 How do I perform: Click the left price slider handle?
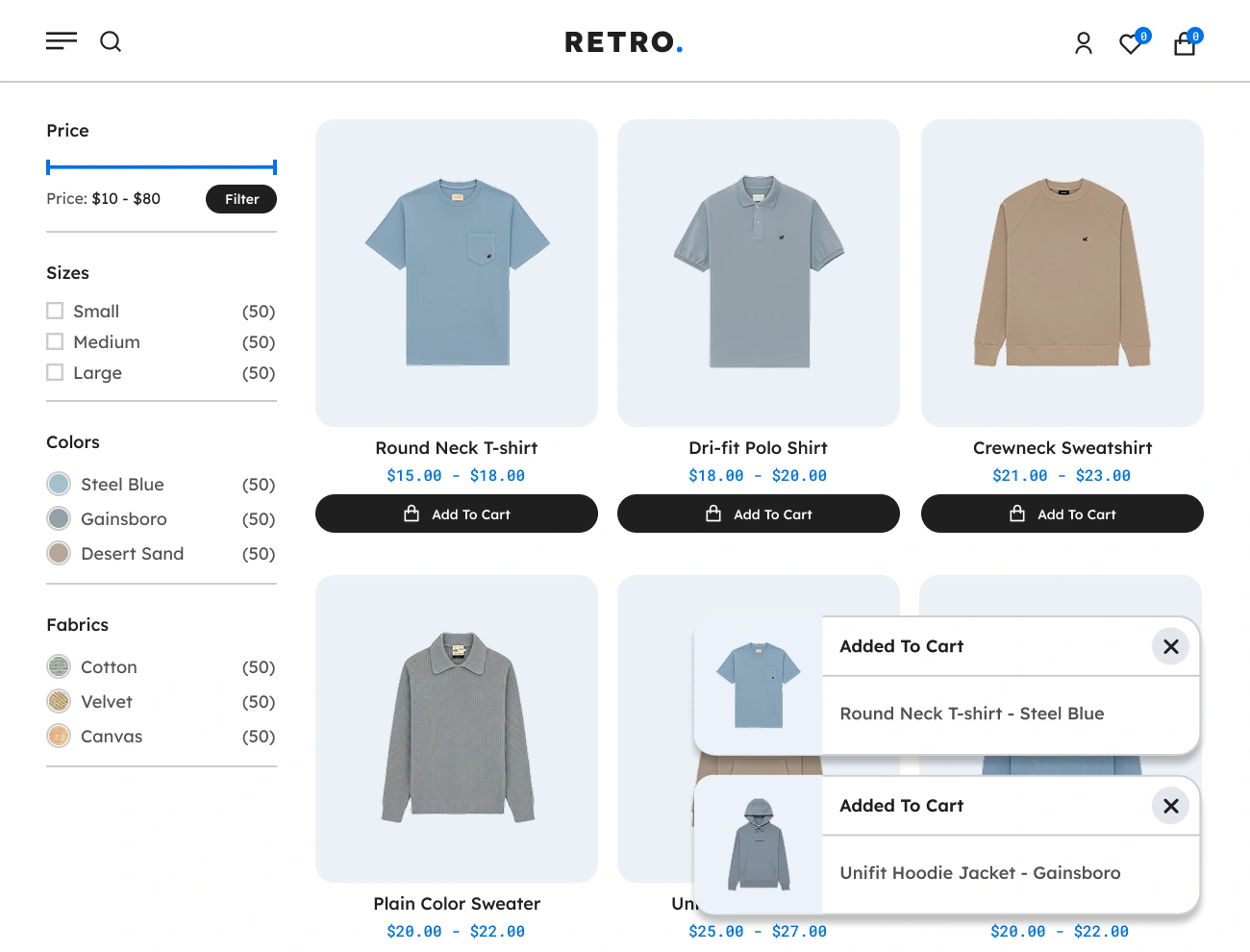click(x=48, y=167)
